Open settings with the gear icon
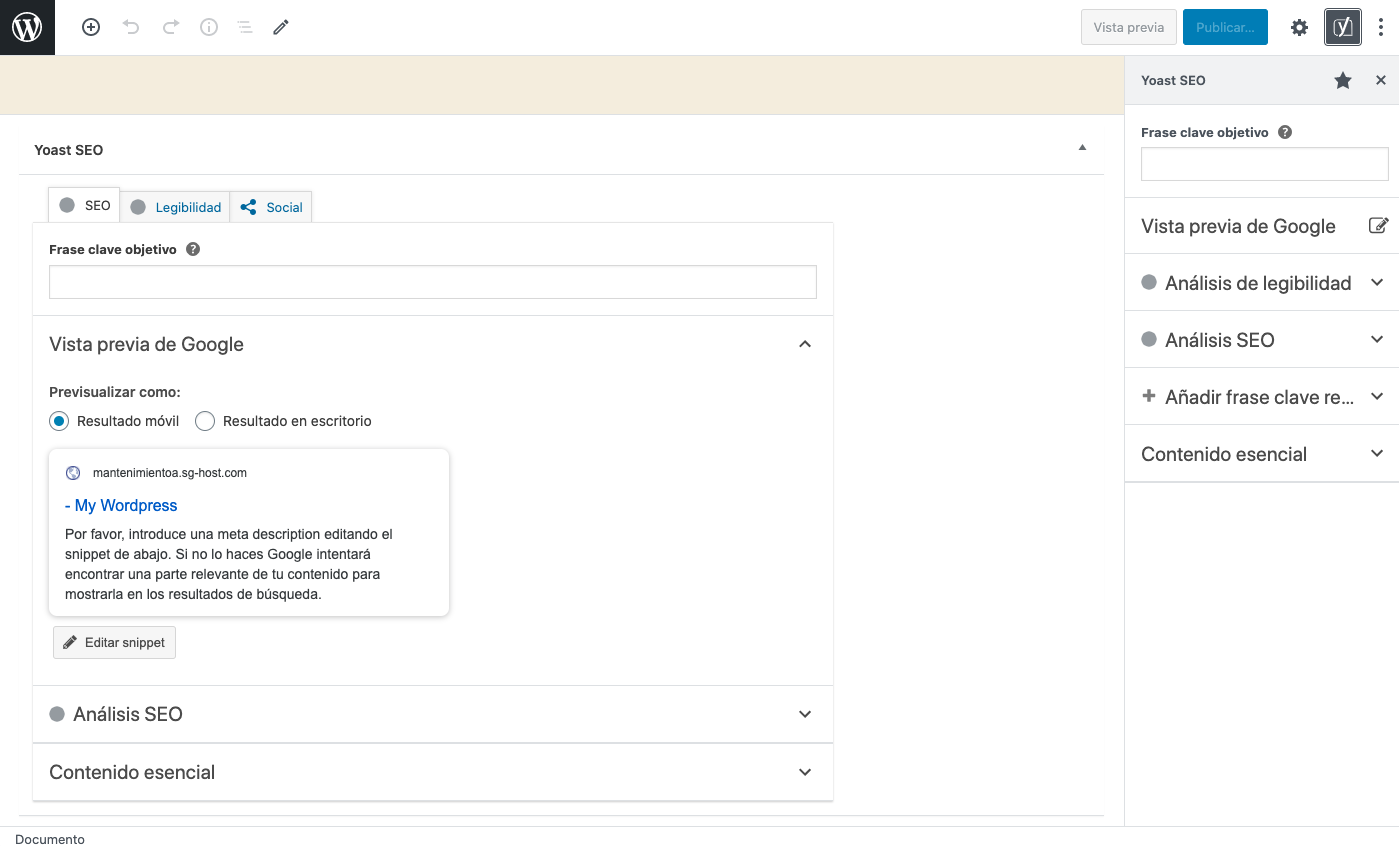This screenshot has width=1399, height=848. pos(1299,28)
